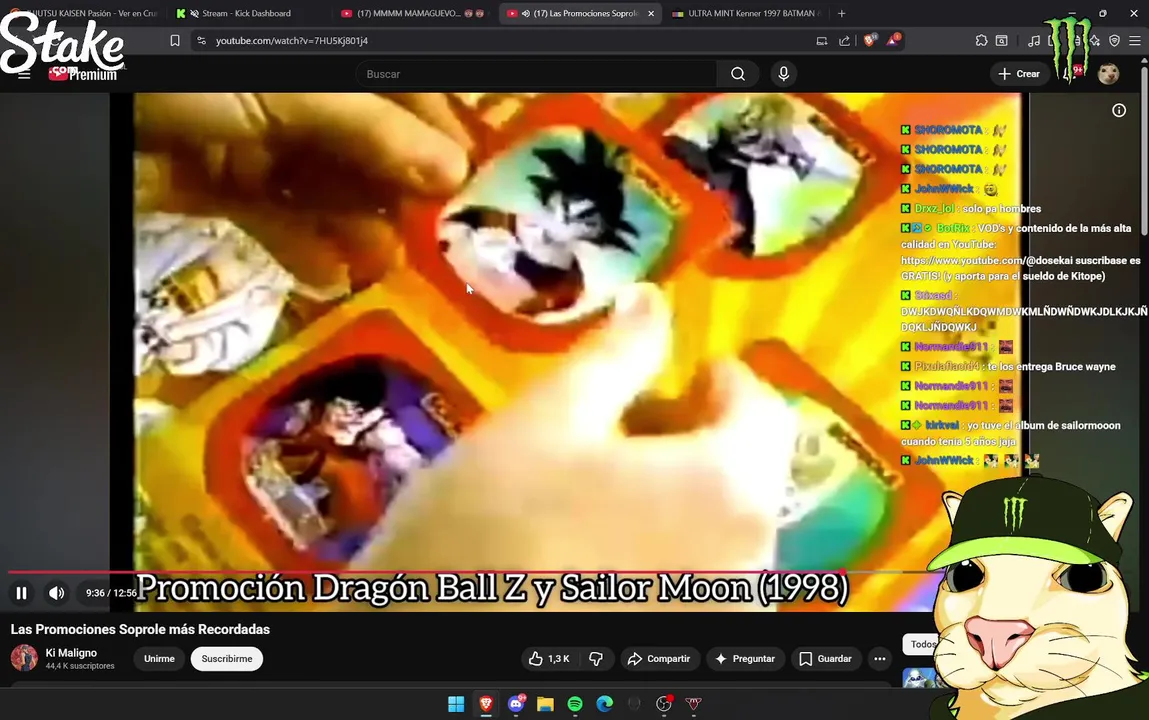The image size is (1149, 720).
Task: Open the media control music note icon
Action: [x=1033, y=41]
